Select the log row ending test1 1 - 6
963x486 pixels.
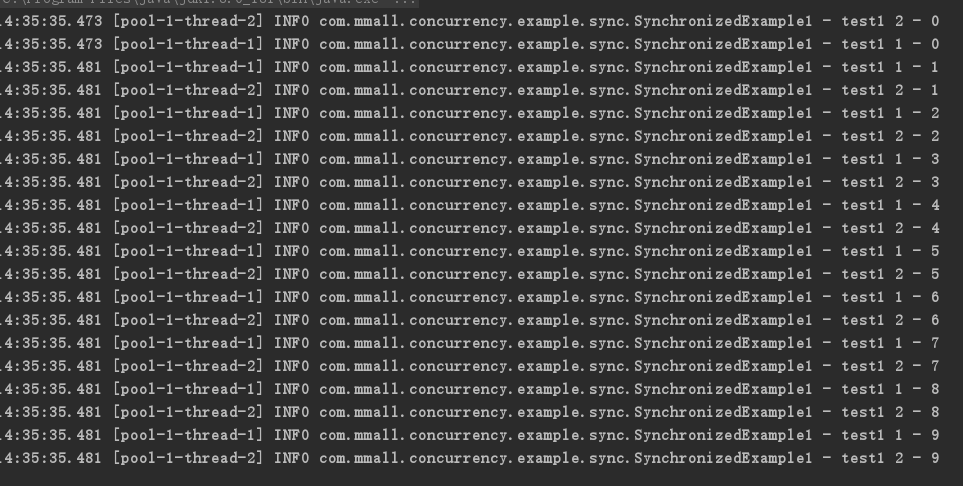pyautogui.click(x=470, y=297)
